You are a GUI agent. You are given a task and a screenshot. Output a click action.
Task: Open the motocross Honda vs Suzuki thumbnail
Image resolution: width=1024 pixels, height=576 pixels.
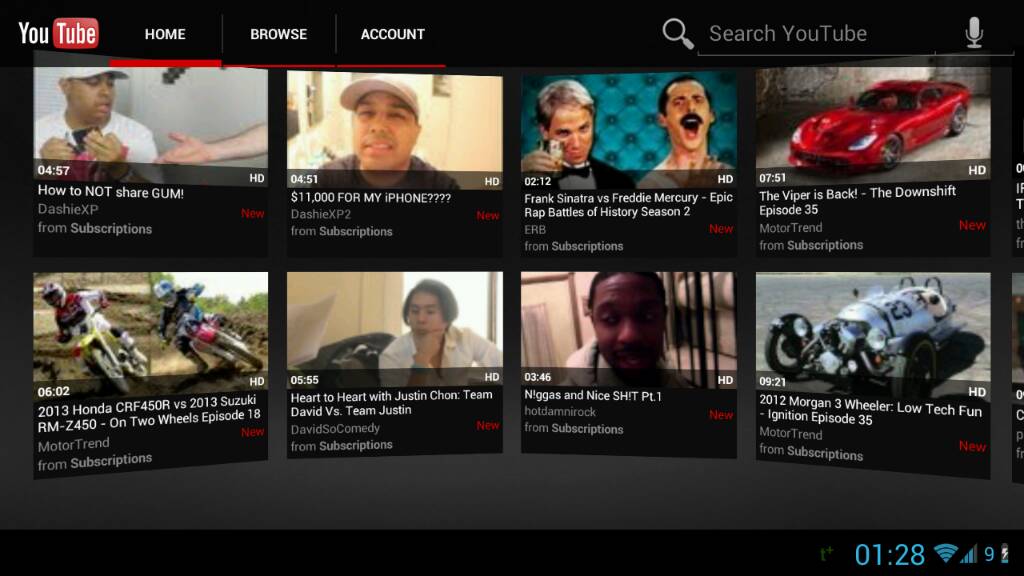tap(150, 332)
